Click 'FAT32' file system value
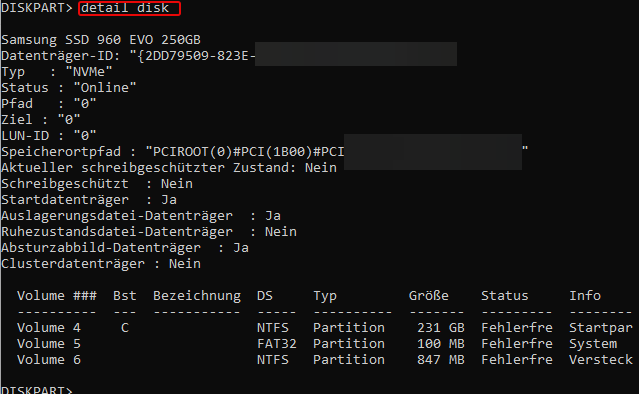Screen dimensions: 639x394 point(277,343)
